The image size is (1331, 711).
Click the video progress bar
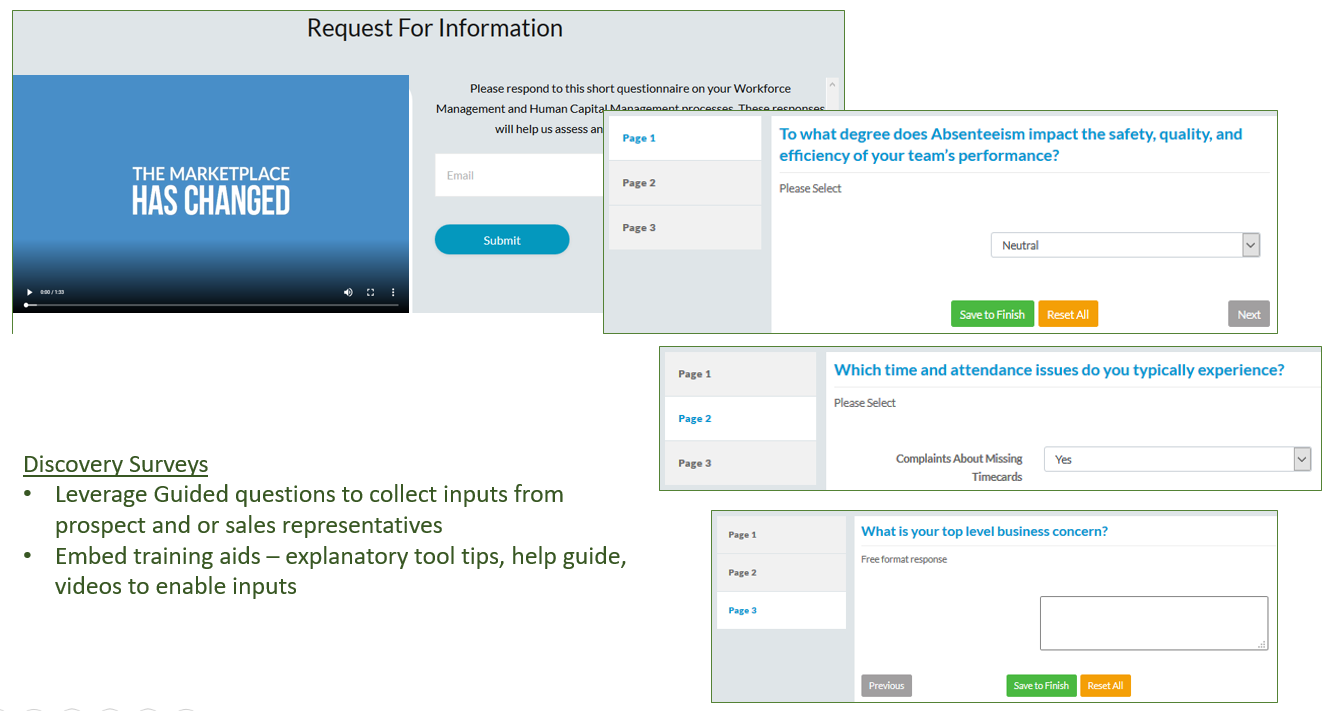[x=200, y=304]
